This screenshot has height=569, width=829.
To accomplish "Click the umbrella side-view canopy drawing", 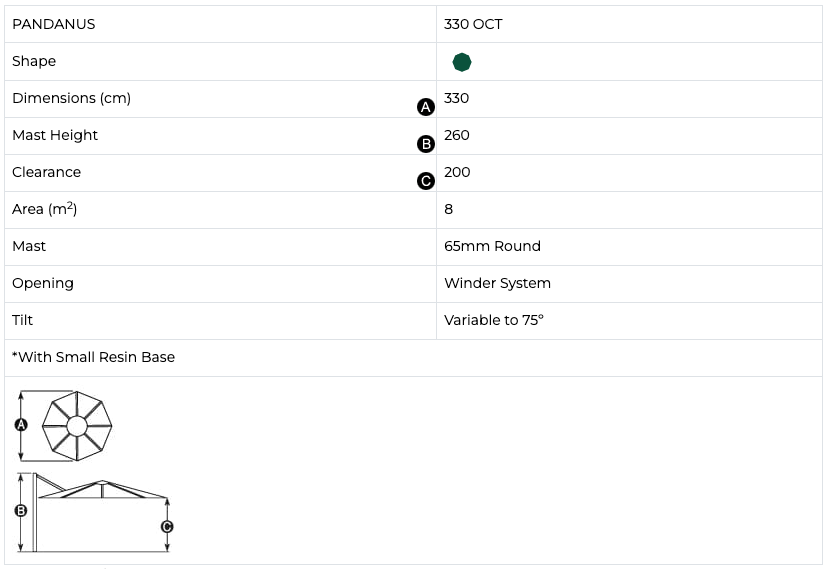I will click(102, 489).
